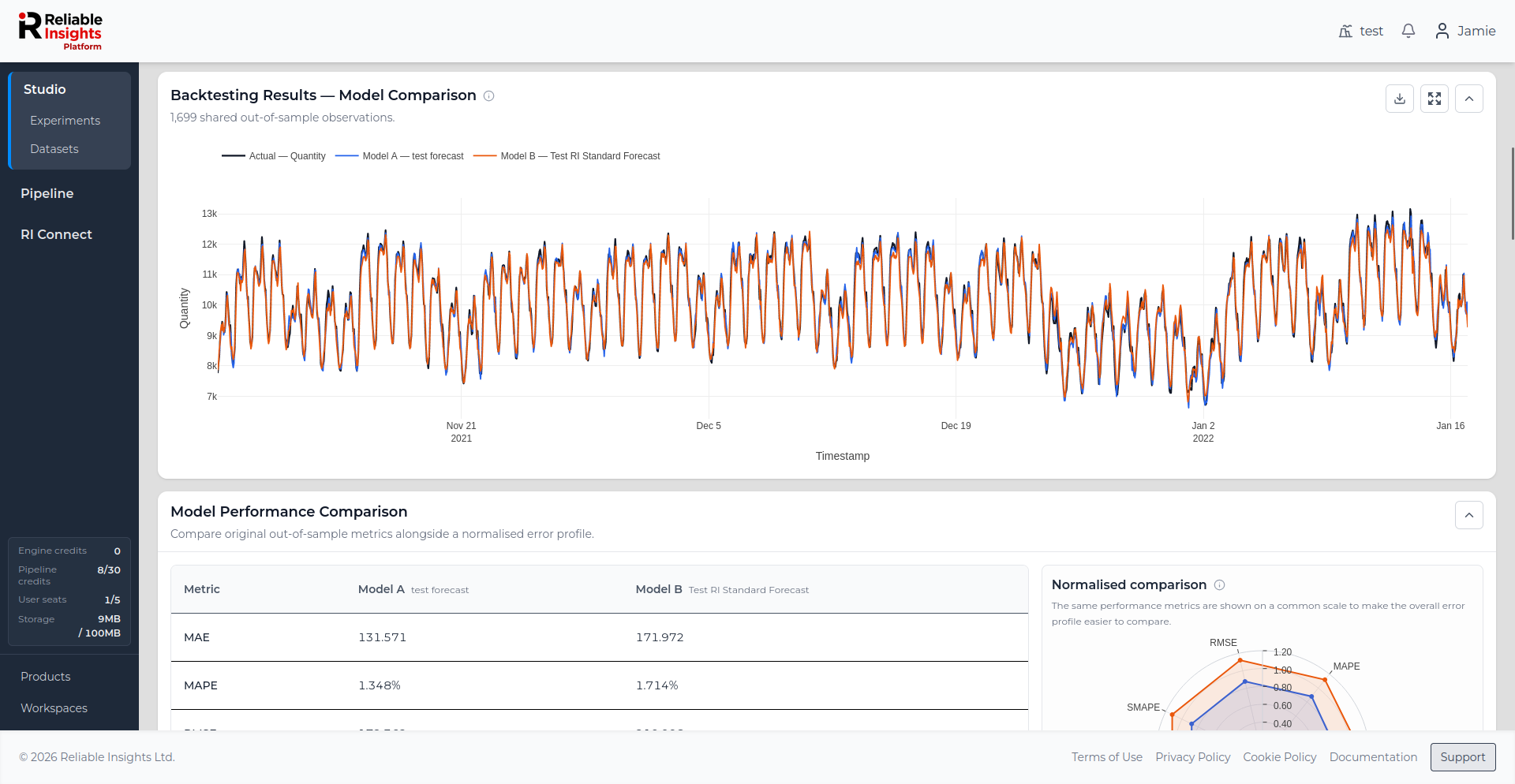Open Documentation link

point(1373,757)
